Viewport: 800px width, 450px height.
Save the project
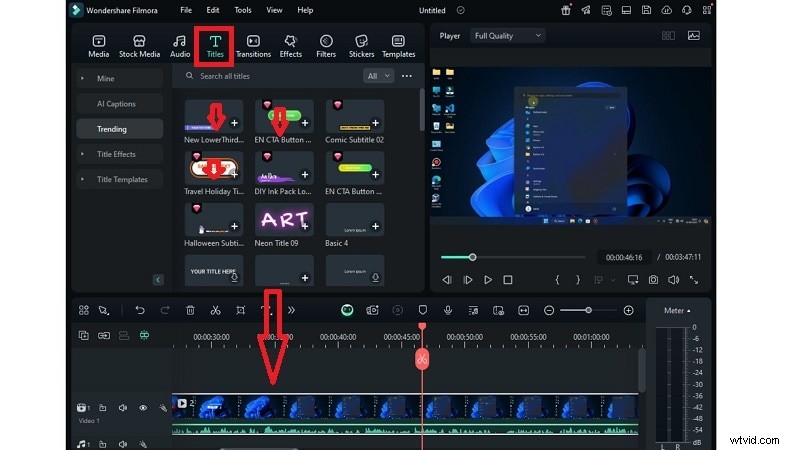646,10
